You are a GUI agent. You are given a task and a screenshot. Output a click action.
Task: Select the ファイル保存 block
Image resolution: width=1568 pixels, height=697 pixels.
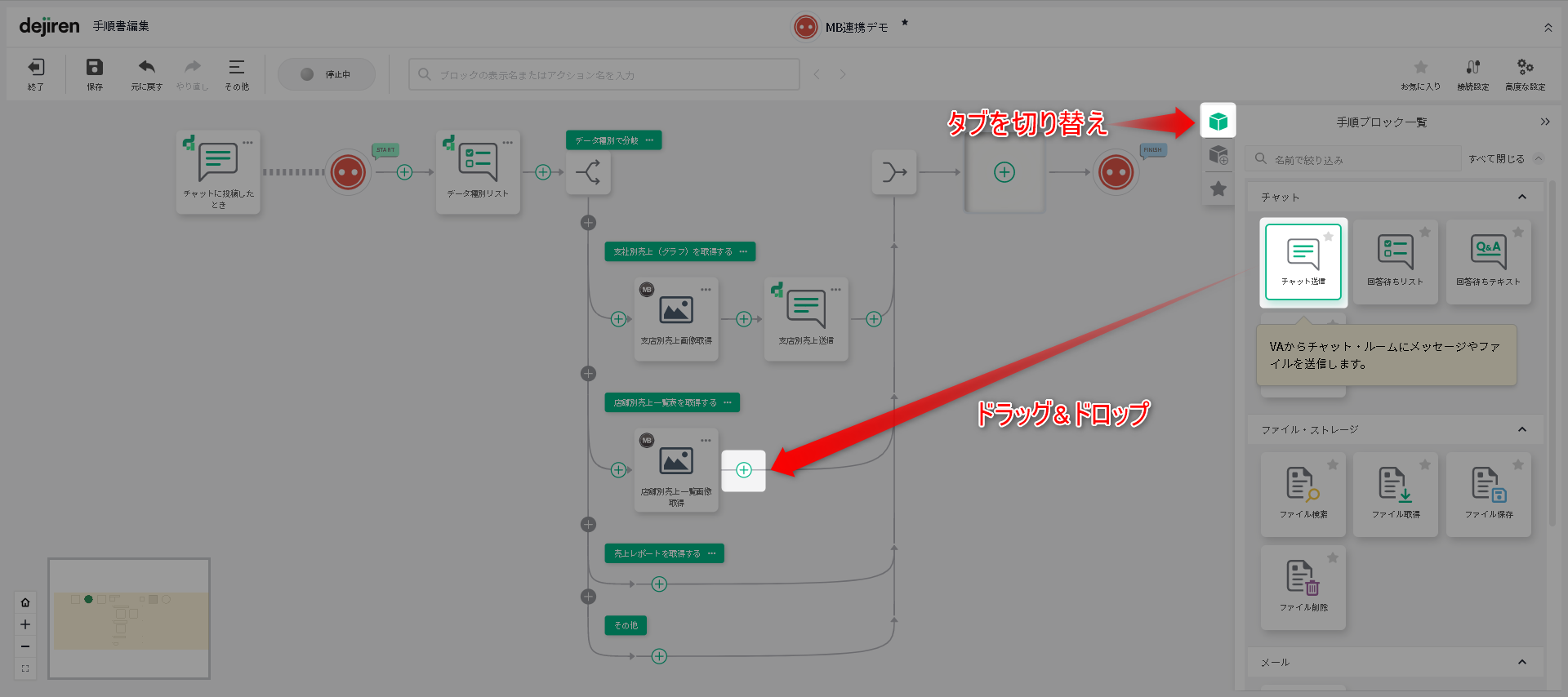click(x=1489, y=495)
